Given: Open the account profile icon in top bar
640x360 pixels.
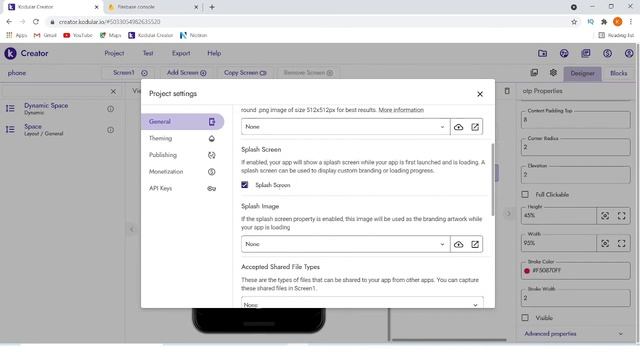Looking at the screenshot, I should (629, 53).
